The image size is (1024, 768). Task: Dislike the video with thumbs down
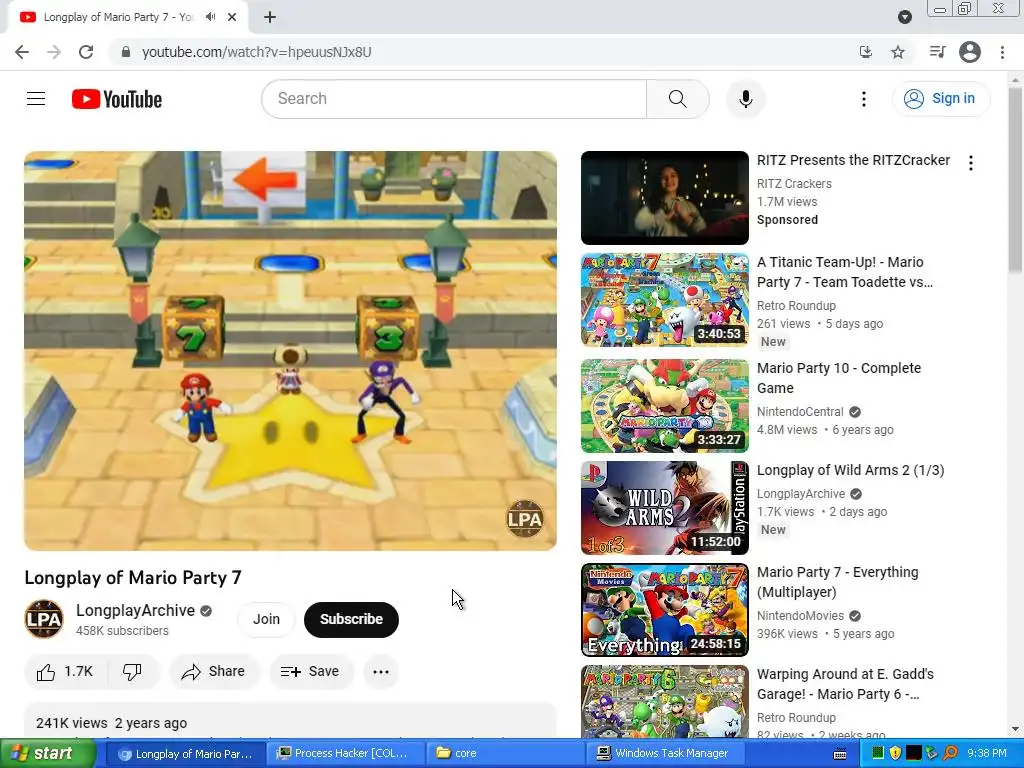(133, 671)
